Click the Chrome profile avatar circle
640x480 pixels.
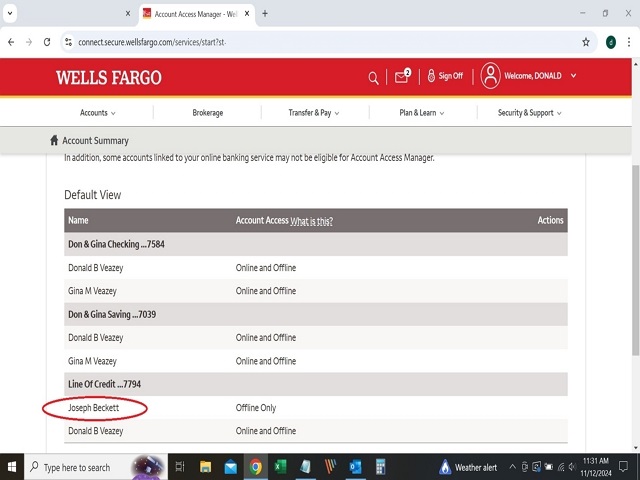coord(611,42)
